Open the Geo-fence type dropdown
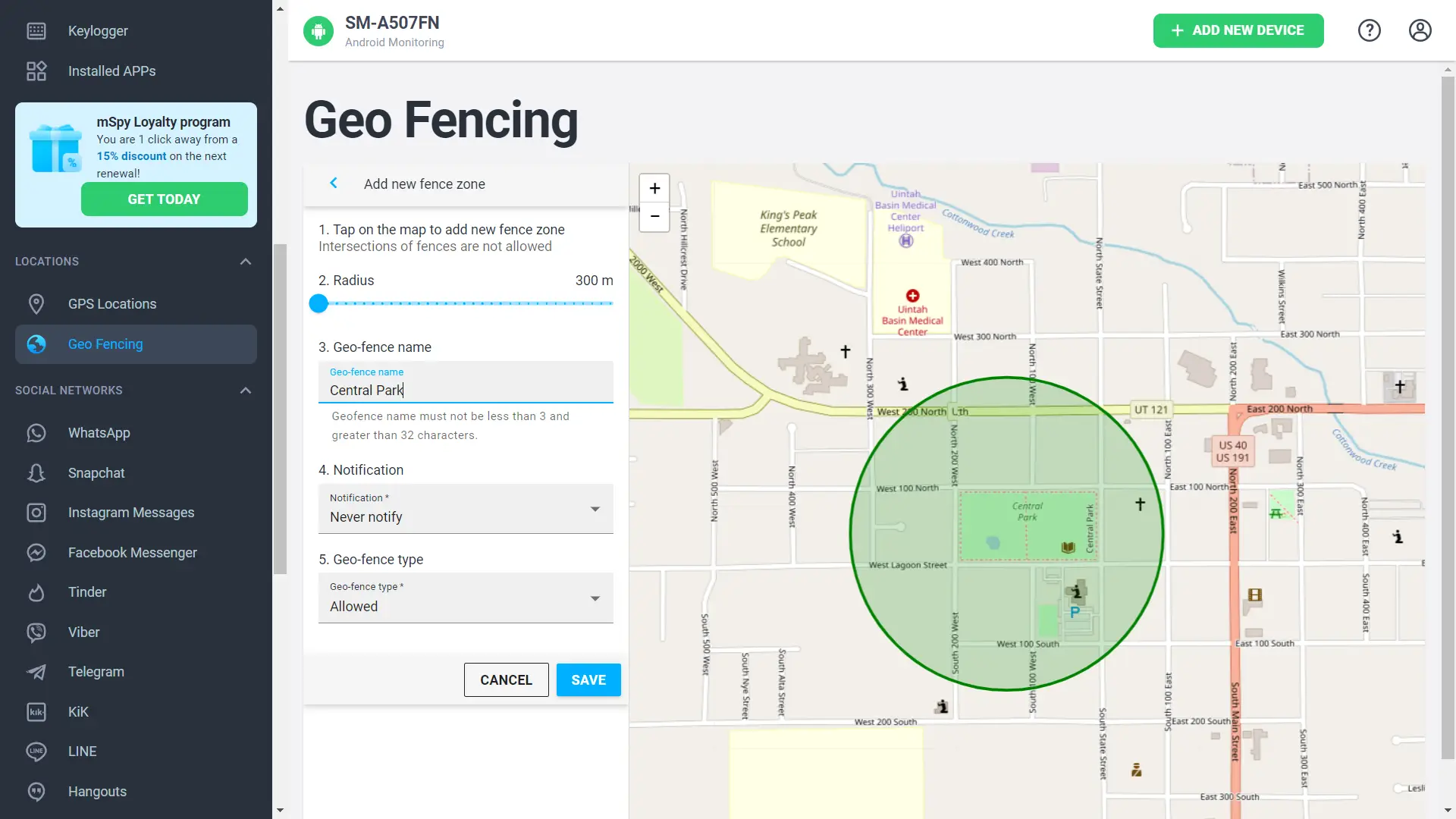 (466, 598)
